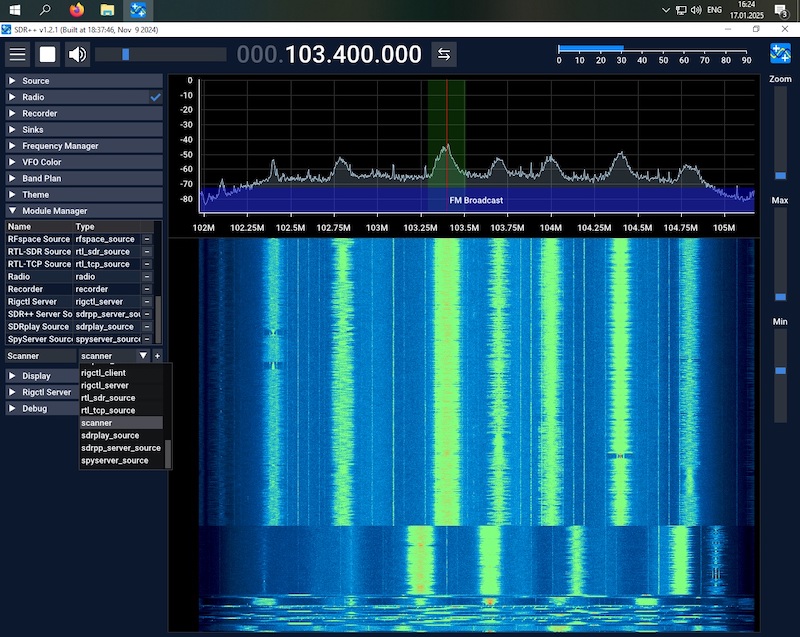Choose sdrplay_source from the module list
This screenshot has height=637, width=800.
[121, 436]
